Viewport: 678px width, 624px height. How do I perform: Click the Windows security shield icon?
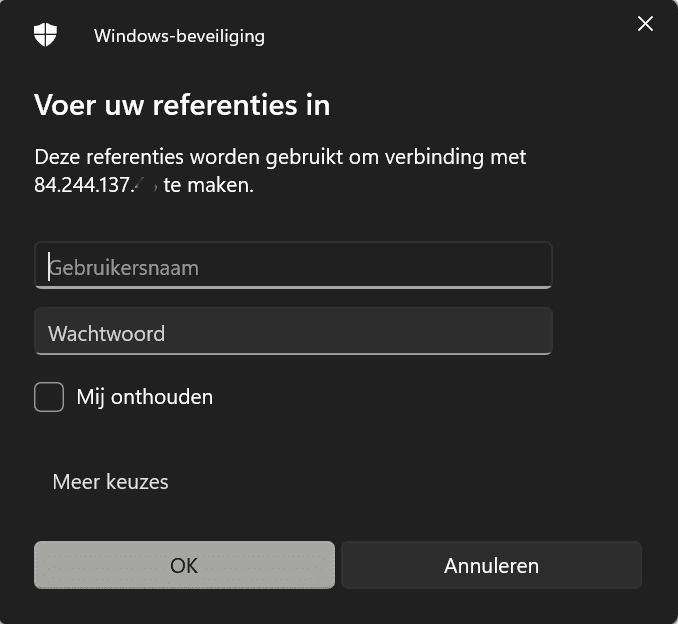point(45,35)
